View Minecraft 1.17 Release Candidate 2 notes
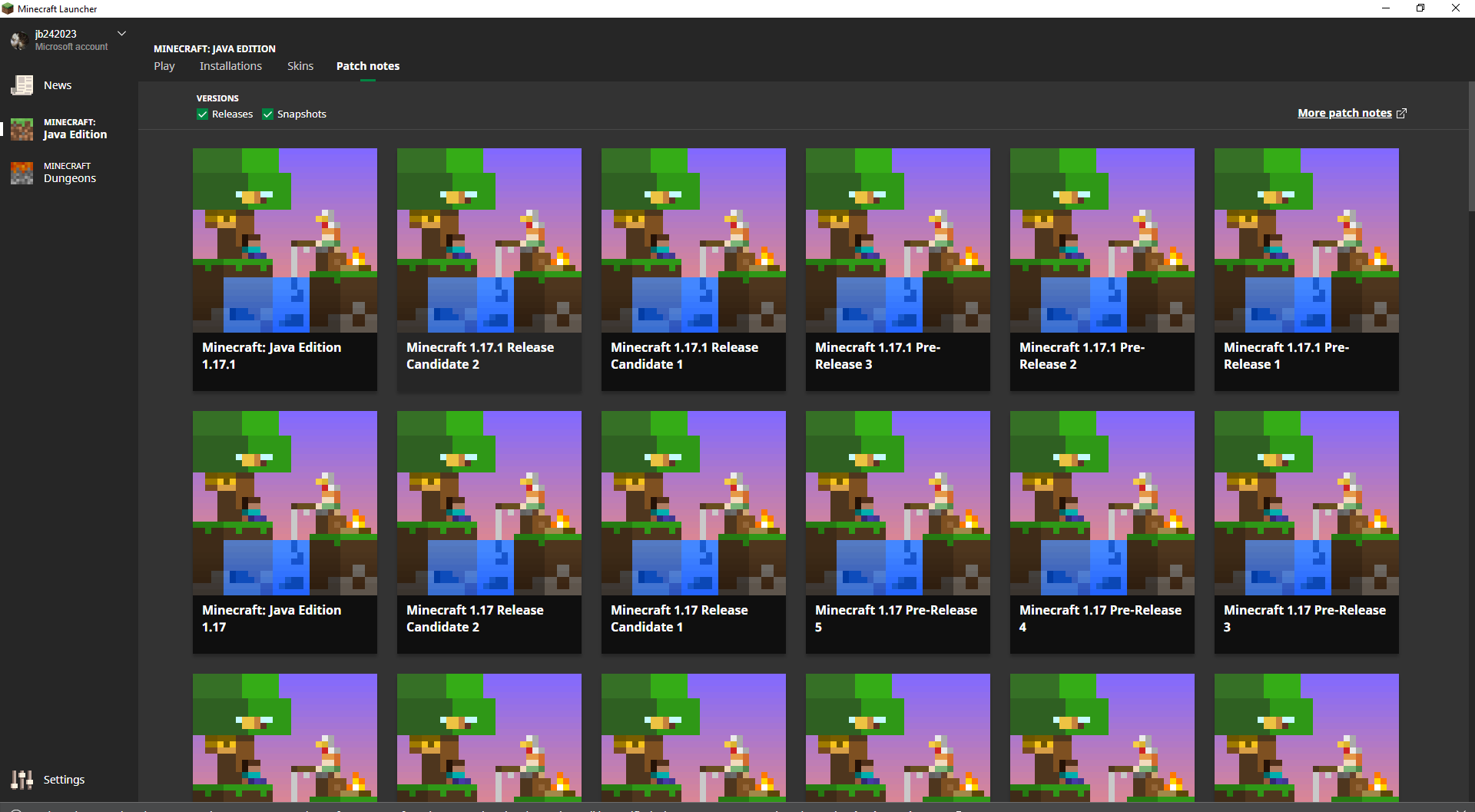 489,532
